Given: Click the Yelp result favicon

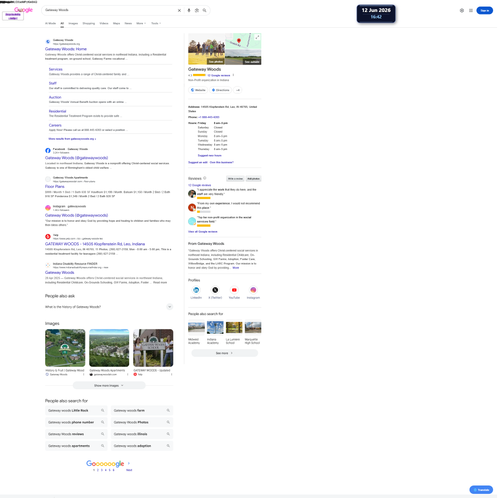Looking at the screenshot, I should [48, 237].
